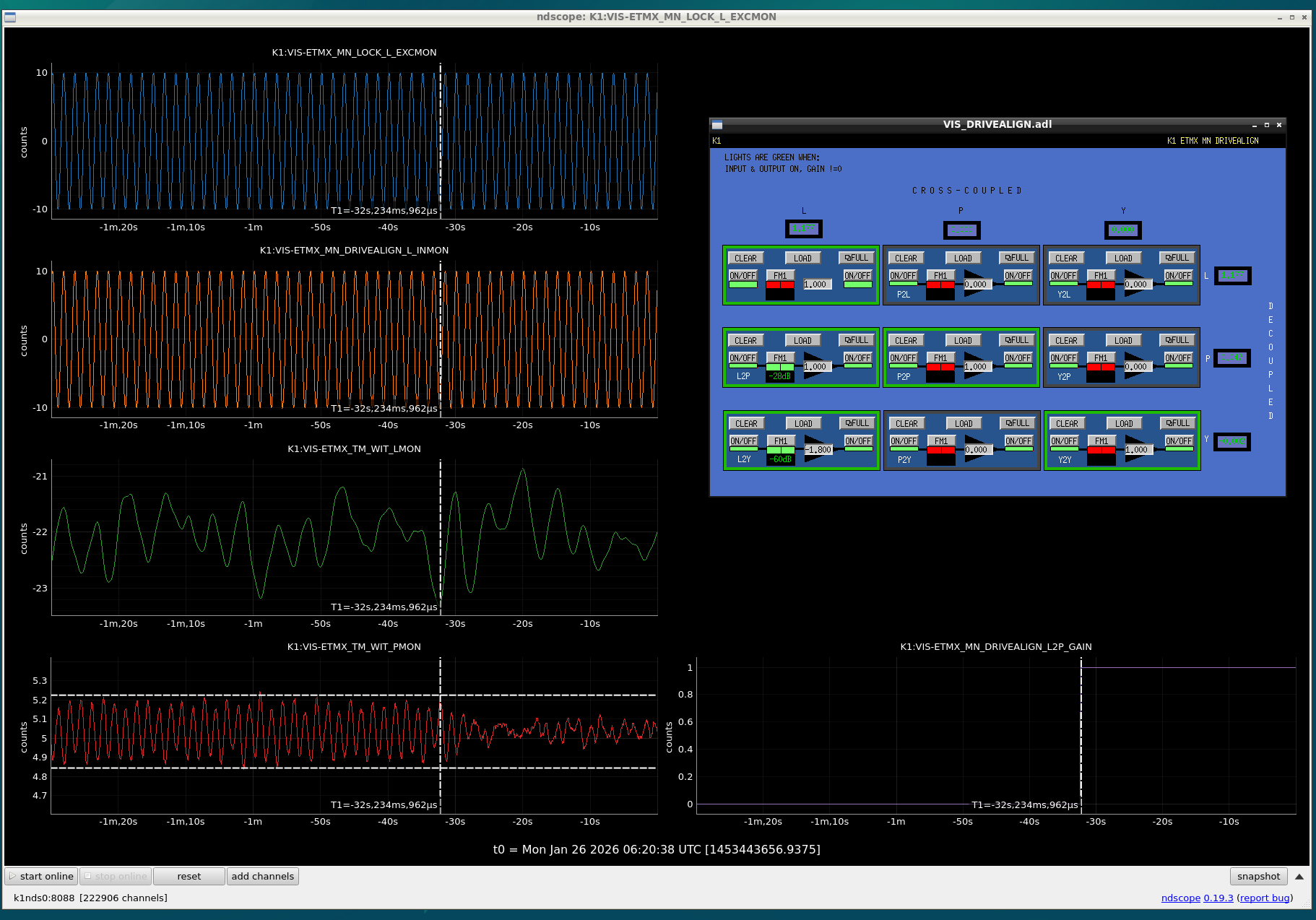The width and height of the screenshot is (1316, 920).
Task: Open the FULL view for P2P filter
Action: pyautogui.click(x=1017, y=340)
